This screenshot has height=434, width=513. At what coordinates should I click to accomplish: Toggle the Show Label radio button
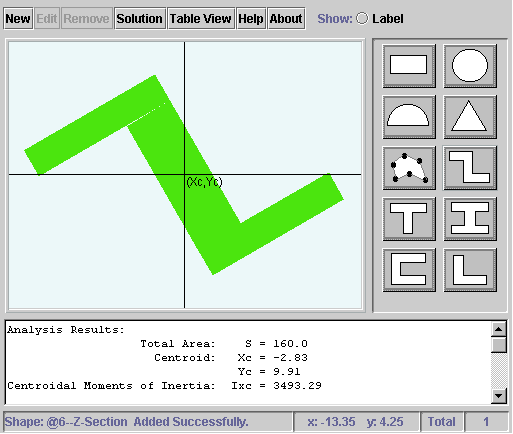tap(362, 18)
